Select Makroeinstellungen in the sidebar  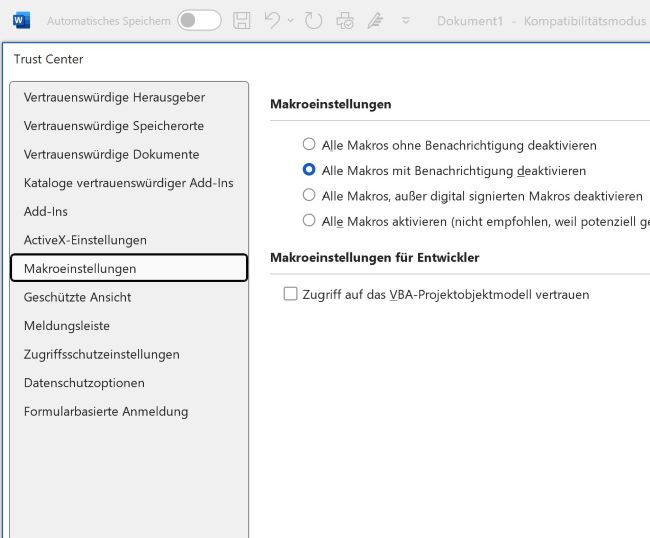point(129,268)
